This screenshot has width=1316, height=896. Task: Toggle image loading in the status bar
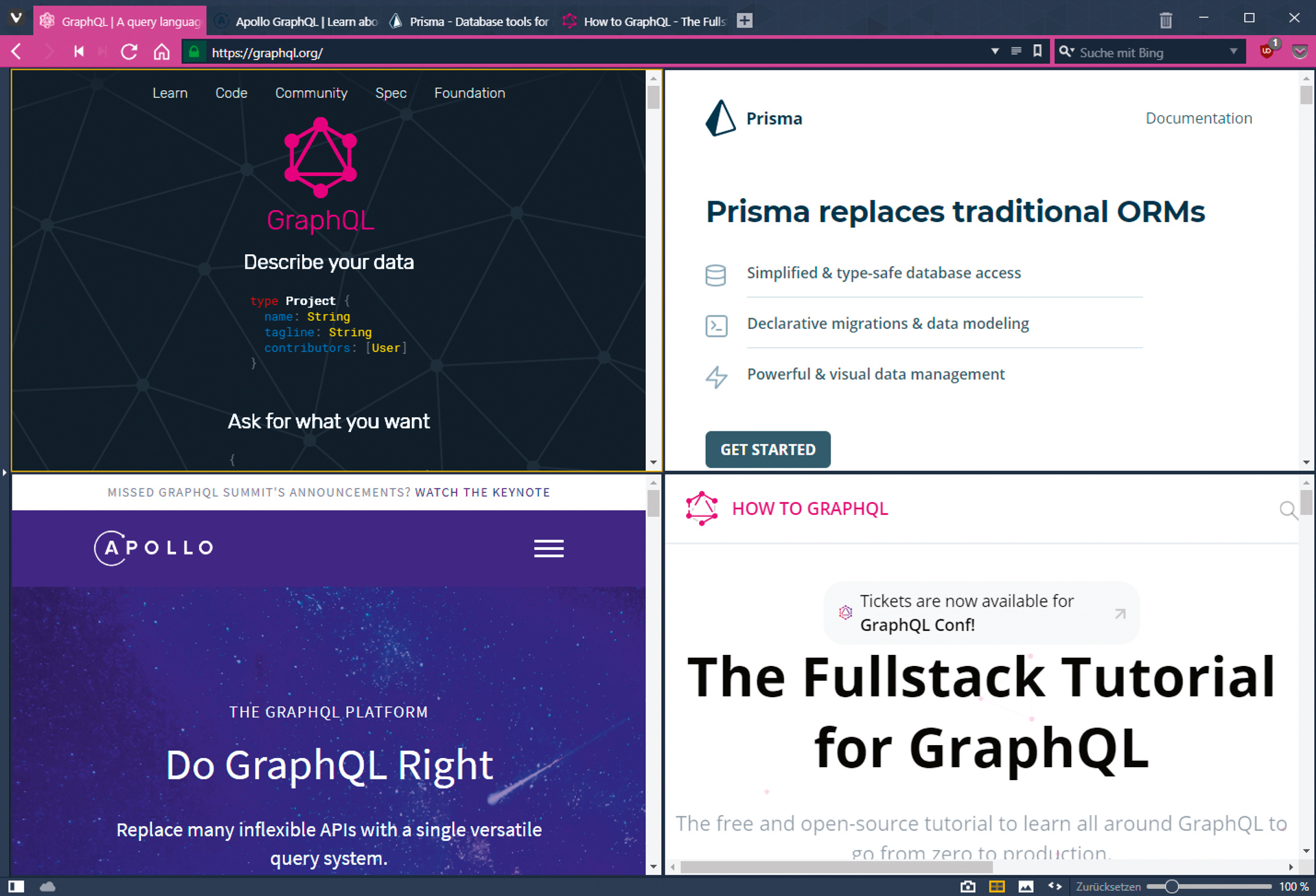click(1026, 886)
